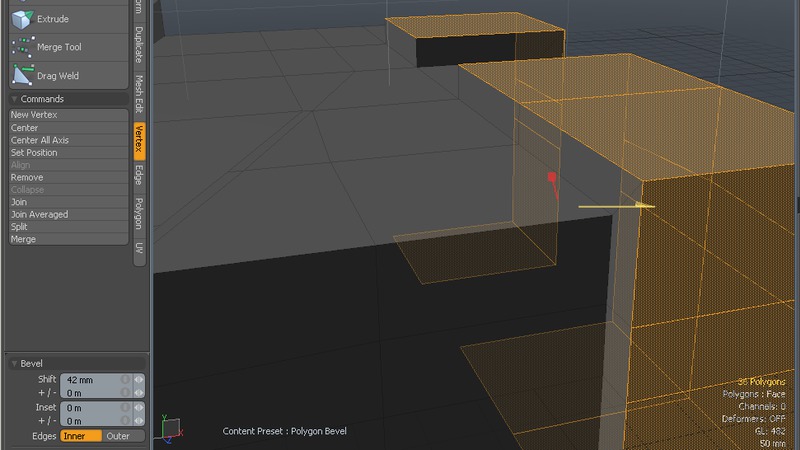This screenshot has height=450, width=800.
Task: Click the Channels: 0 status text
Action: [762, 407]
